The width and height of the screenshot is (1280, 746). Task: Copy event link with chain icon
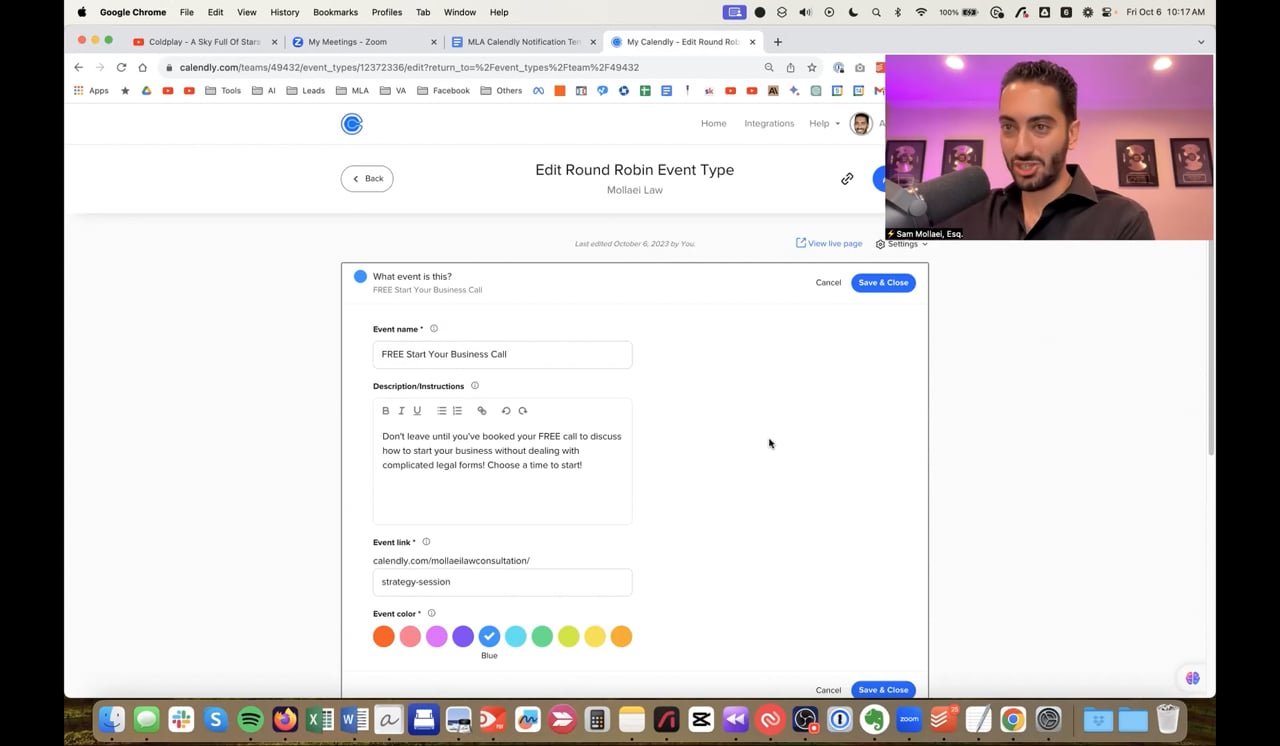[847, 179]
